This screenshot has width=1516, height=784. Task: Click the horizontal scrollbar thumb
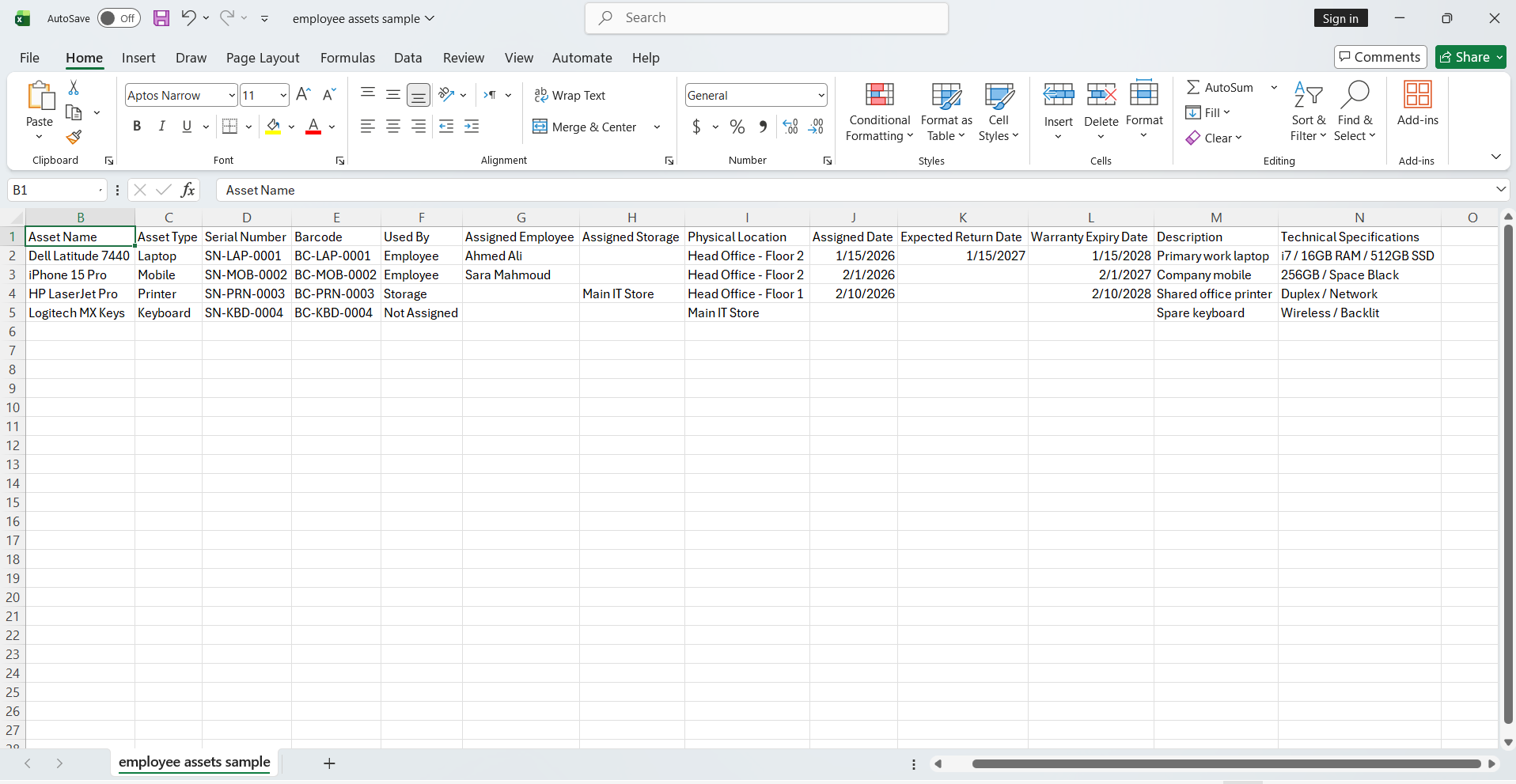point(1226,763)
